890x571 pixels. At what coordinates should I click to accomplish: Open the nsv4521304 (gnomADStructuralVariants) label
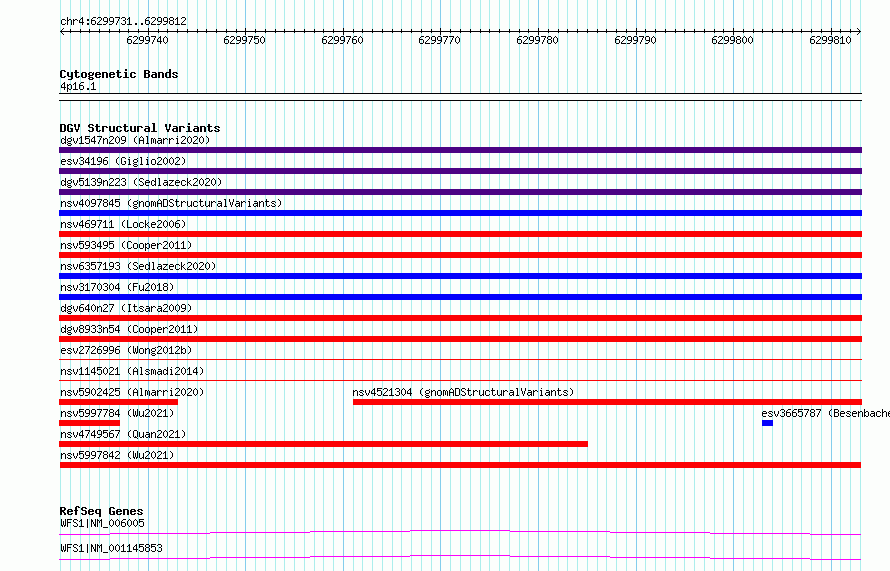click(x=463, y=392)
